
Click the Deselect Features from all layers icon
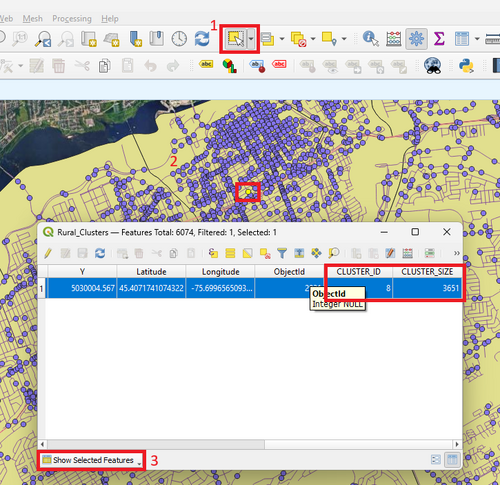[298, 39]
